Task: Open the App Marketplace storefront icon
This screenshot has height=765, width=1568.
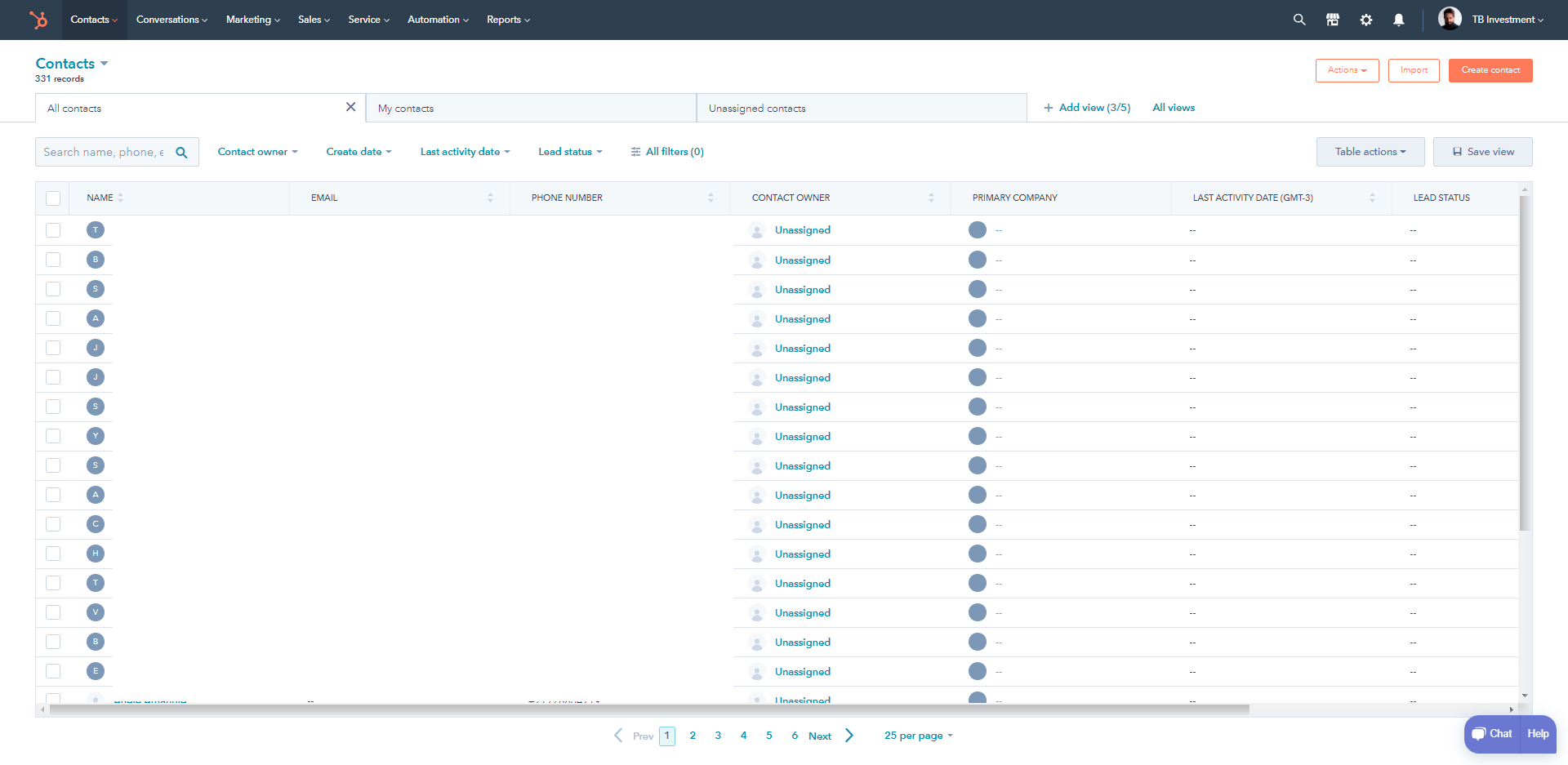Action: pos(1333,20)
